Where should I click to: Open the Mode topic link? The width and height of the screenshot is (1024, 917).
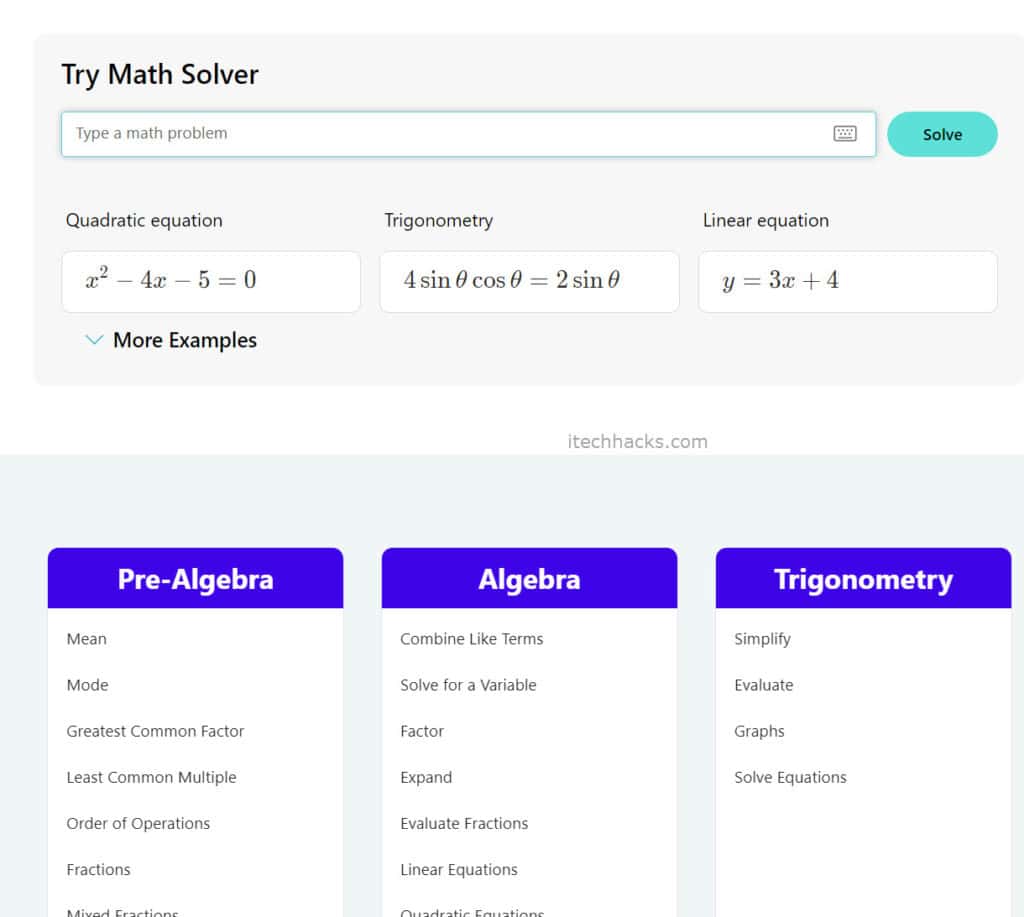(x=87, y=685)
